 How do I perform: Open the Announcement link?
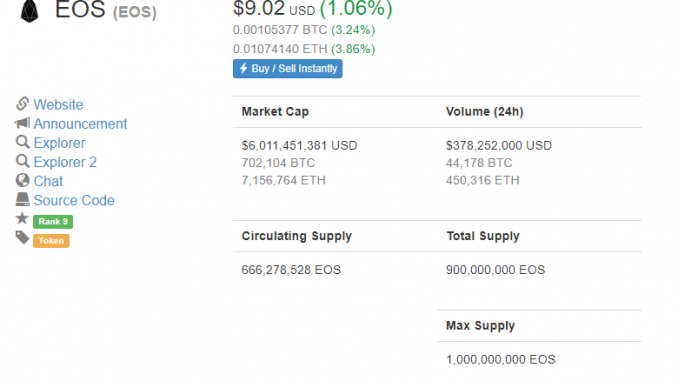[x=80, y=124]
